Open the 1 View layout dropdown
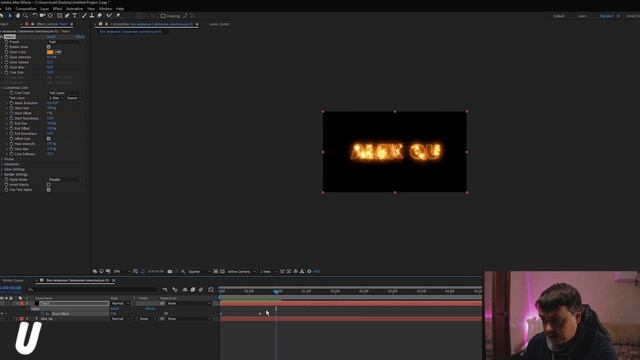The image size is (640, 360). coord(268,271)
